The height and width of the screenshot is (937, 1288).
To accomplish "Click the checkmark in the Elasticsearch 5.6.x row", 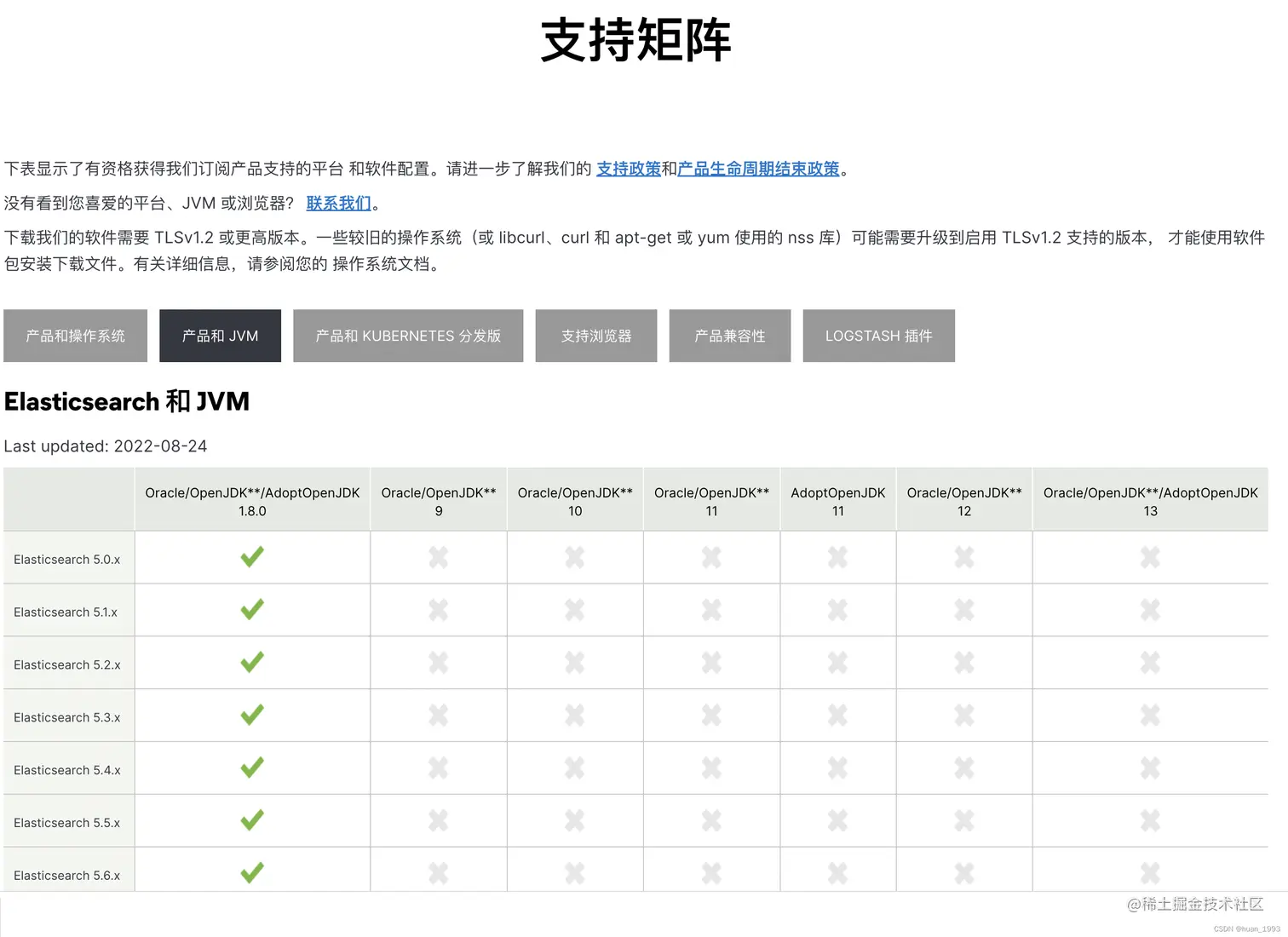I will pos(252,871).
